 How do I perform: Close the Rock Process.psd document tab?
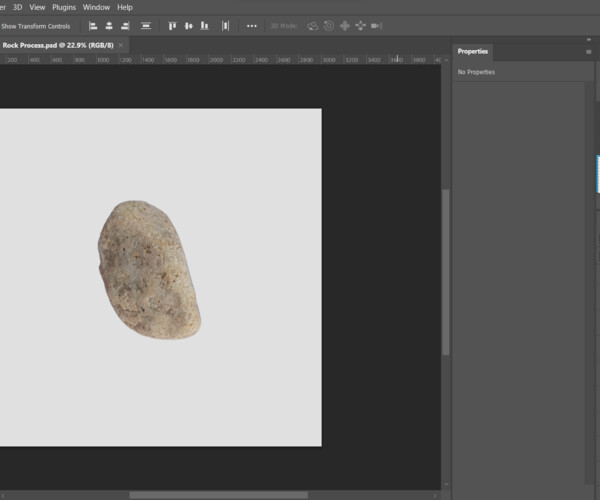pos(121,45)
